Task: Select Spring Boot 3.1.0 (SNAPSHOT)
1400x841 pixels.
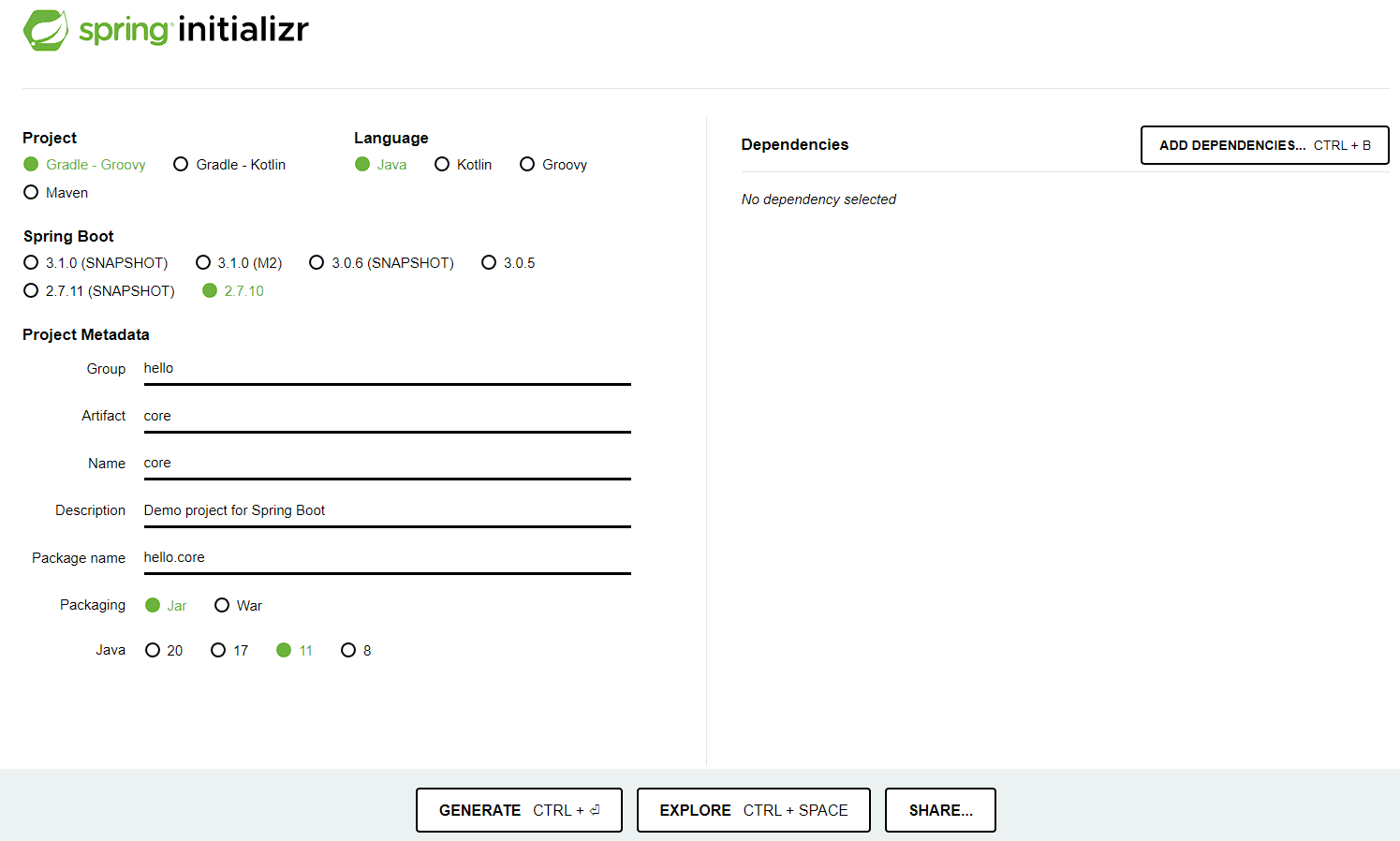Action: [x=96, y=263]
